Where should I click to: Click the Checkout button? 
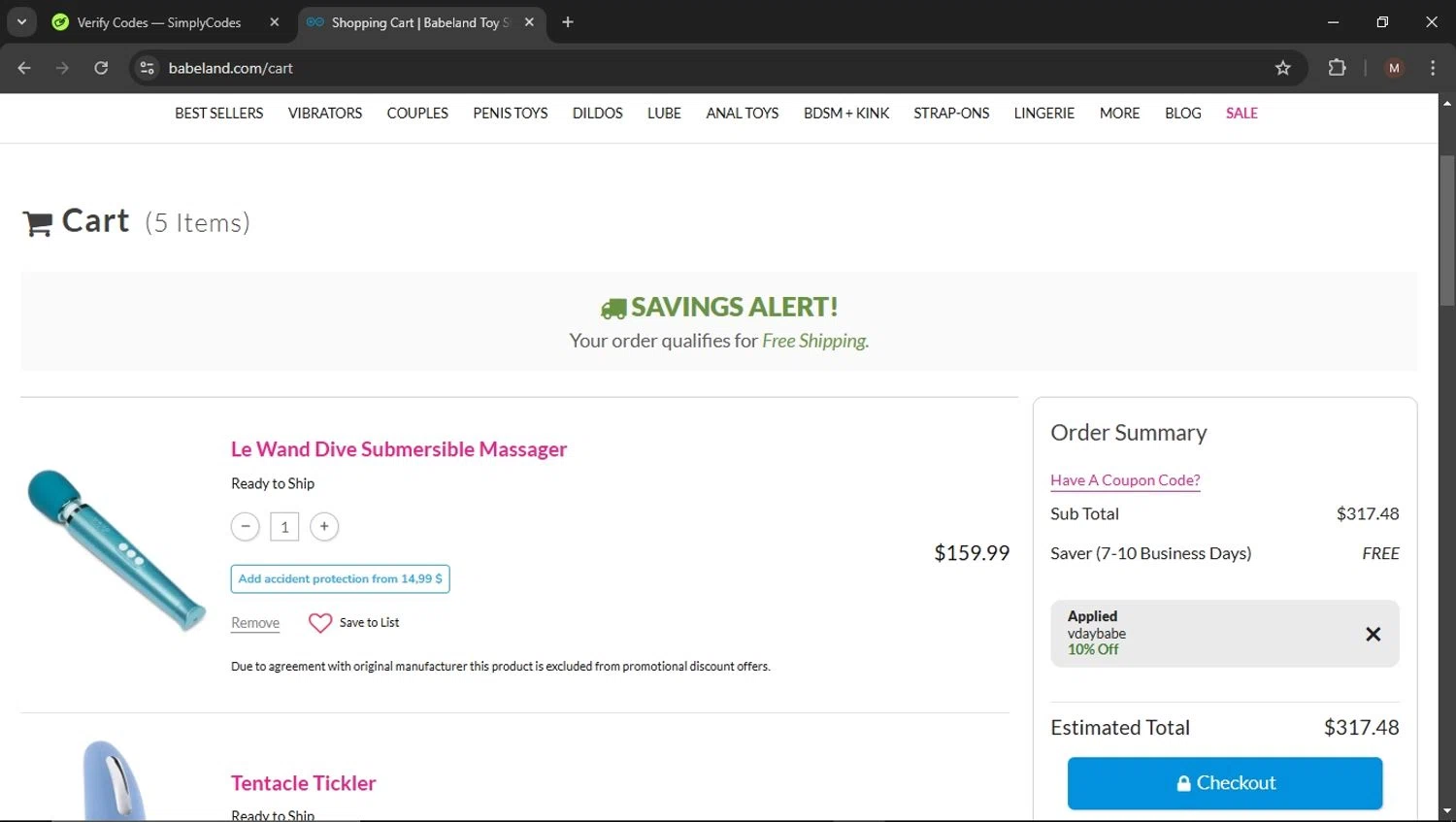click(1225, 783)
